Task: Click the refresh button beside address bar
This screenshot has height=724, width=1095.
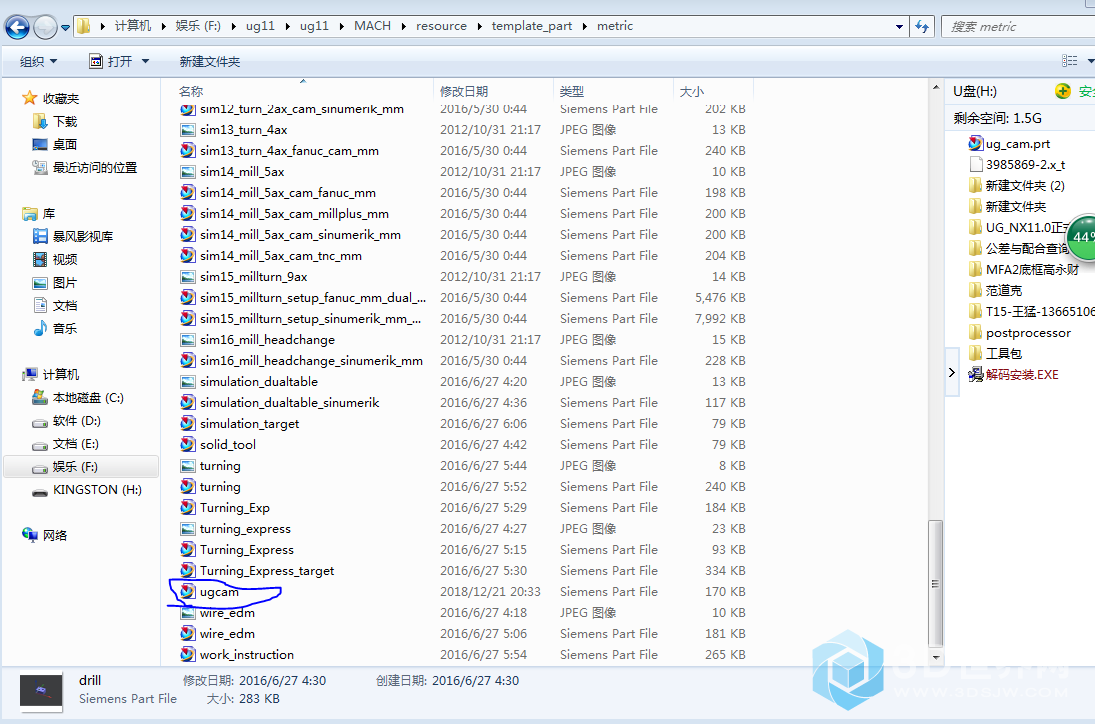Action: 923,27
